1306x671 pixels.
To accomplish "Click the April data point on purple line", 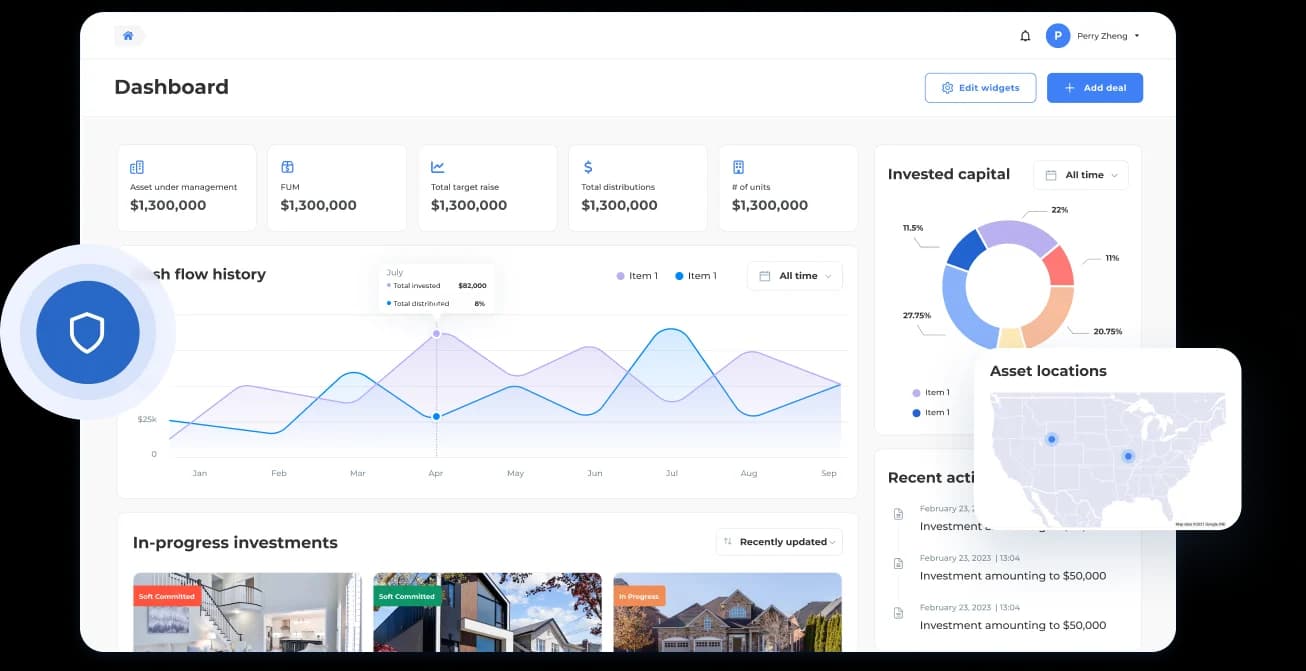I will [436, 333].
